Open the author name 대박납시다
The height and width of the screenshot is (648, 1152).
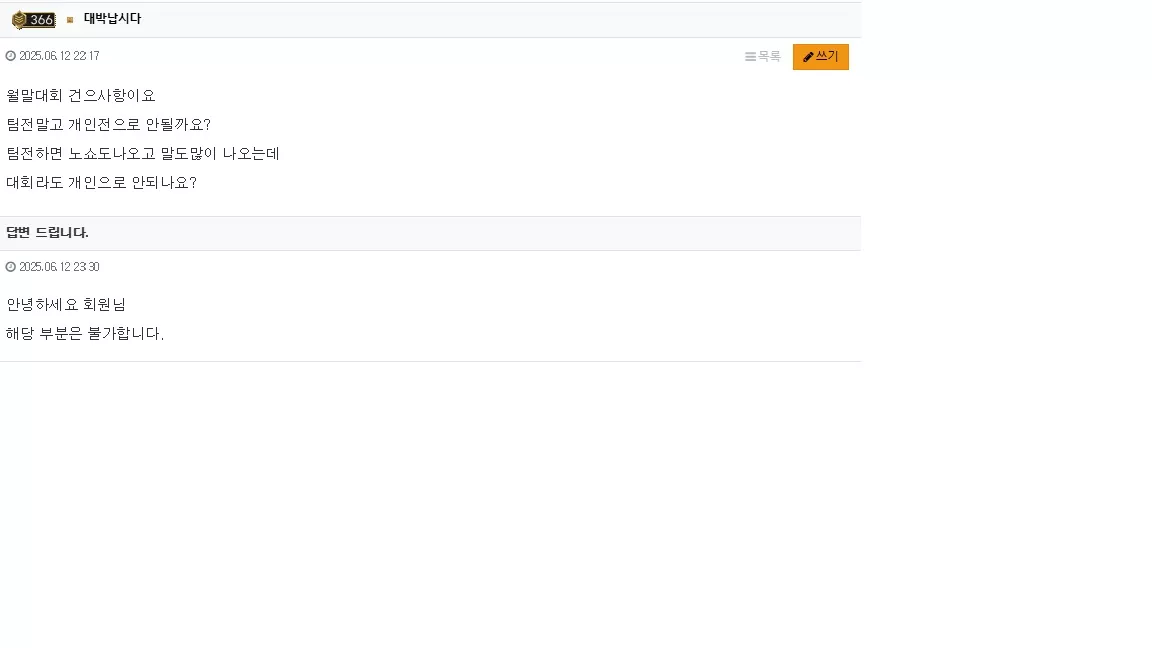(112, 18)
